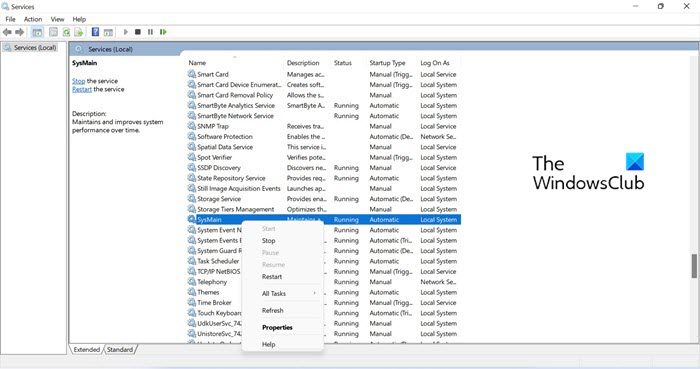Open Properties from the toolbar icon
The height and width of the screenshot is (369, 700).
tap(54, 32)
